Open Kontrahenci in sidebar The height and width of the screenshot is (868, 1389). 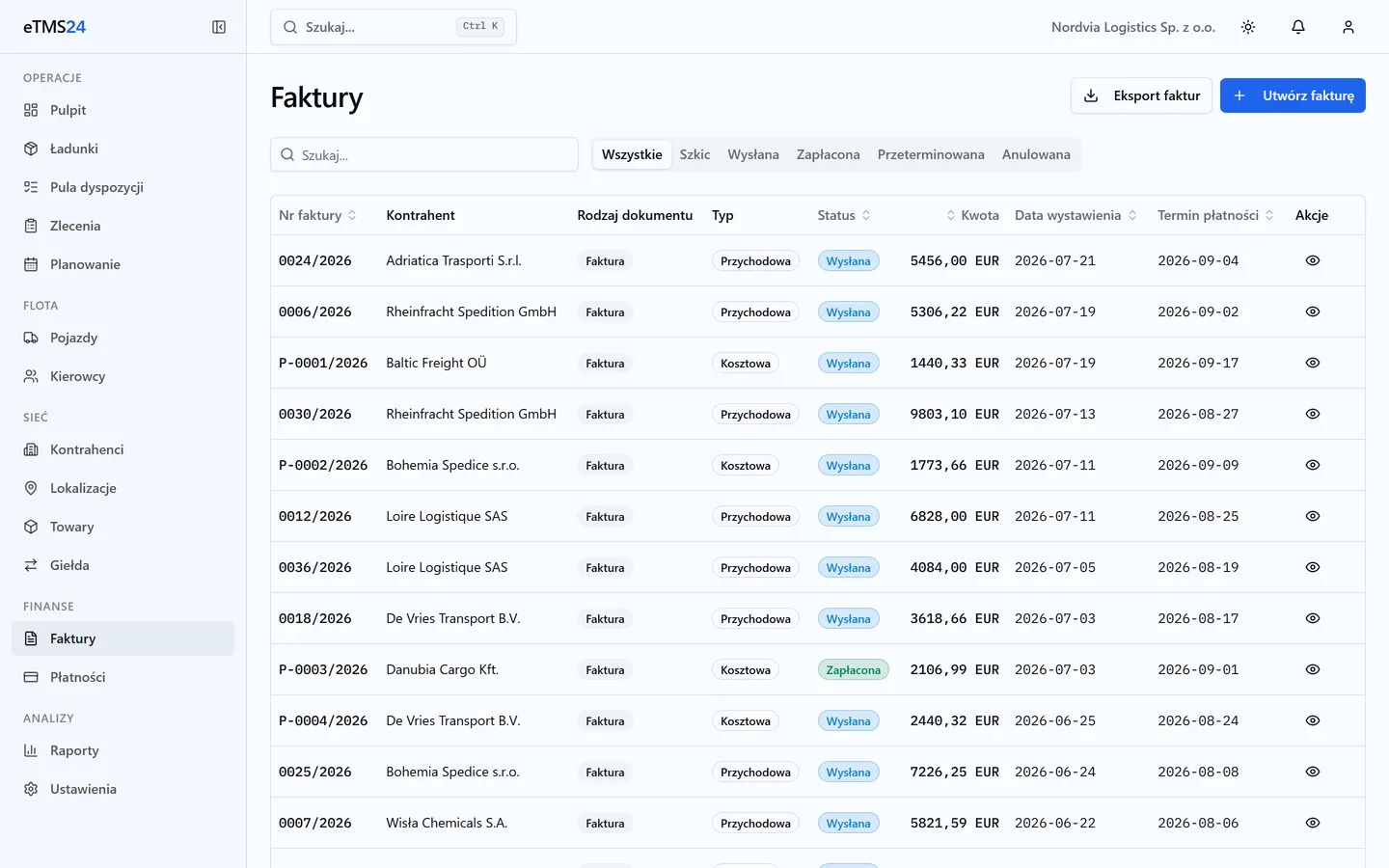tap(123, 449)
